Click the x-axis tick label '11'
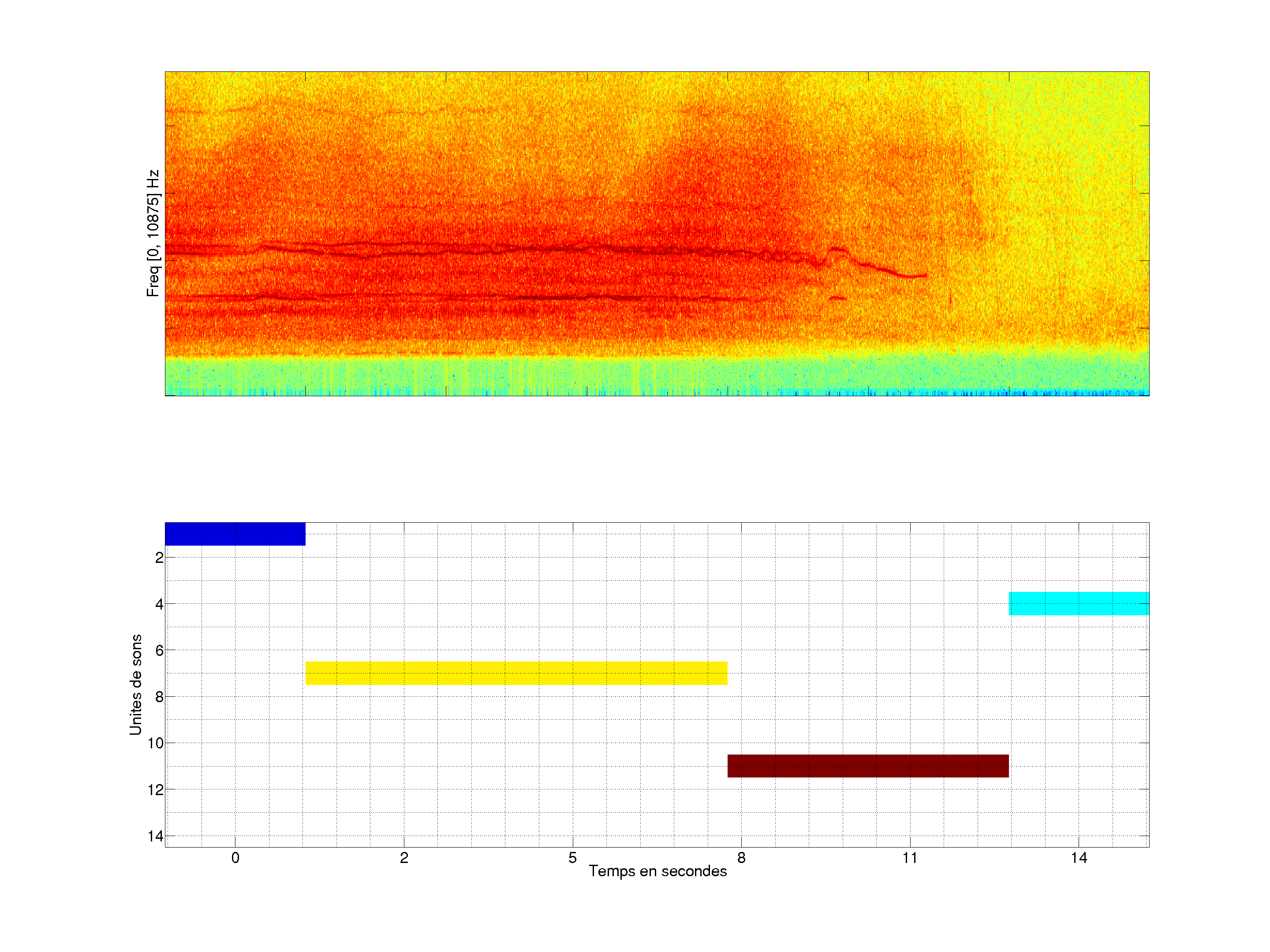 click(x=909, y=858)
